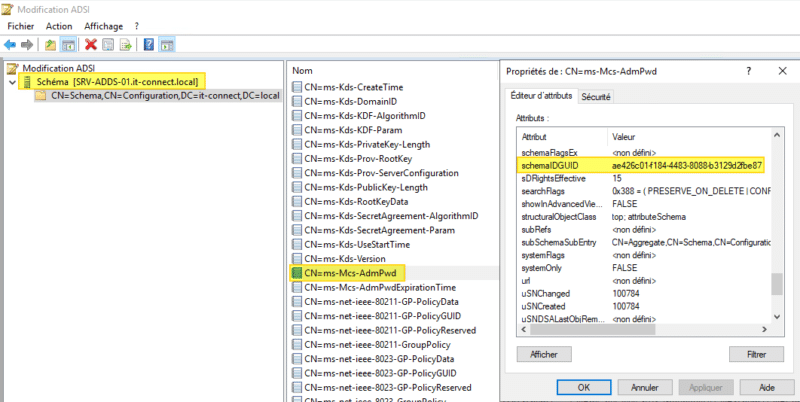800x402 pixels.
Task: Click the attribute list scroll-up arrow
Action: [x=777, y=135]
